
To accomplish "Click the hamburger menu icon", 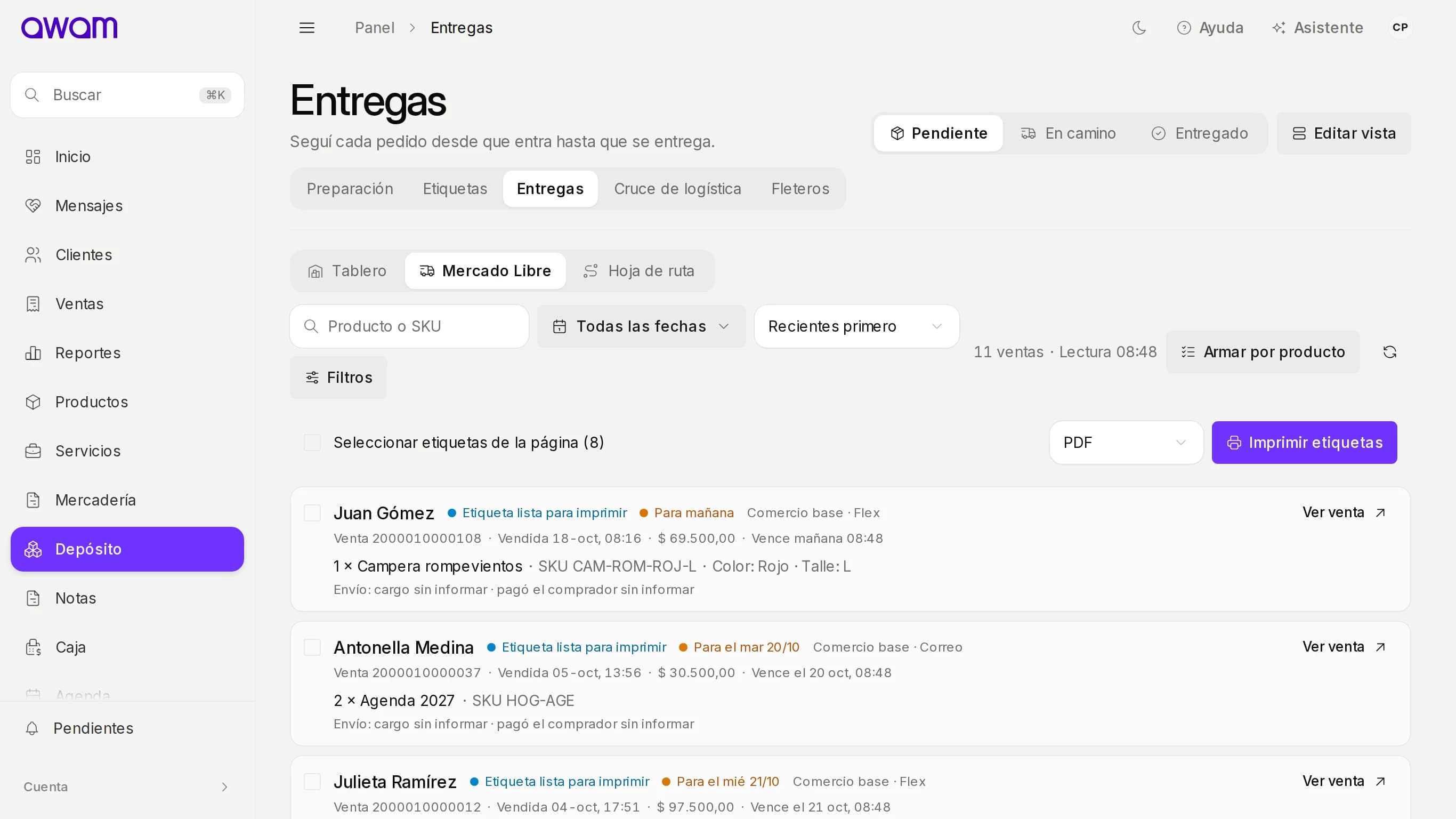I will (307, 28).
